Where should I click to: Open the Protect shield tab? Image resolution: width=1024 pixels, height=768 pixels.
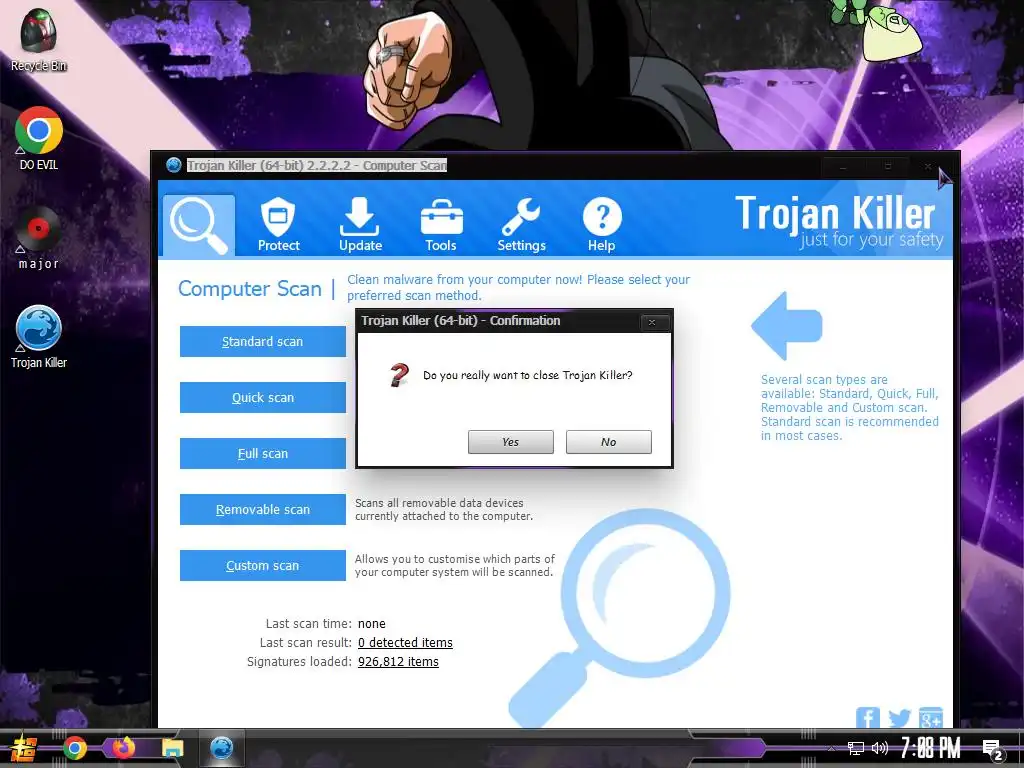(278, 225)
